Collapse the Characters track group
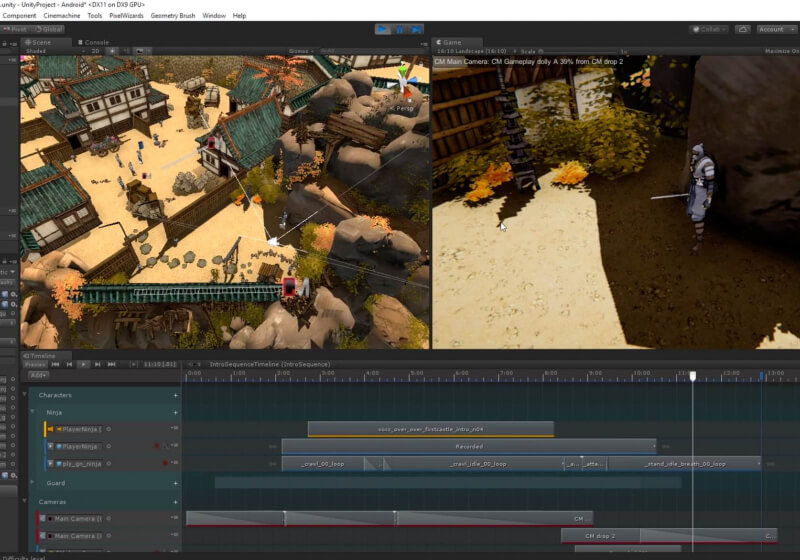The image size is (800, 560). (x=24, y=394)
